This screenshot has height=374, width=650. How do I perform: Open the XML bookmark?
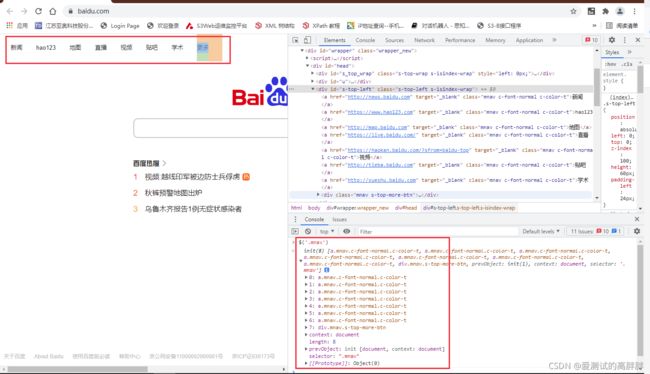pos(274,26)
